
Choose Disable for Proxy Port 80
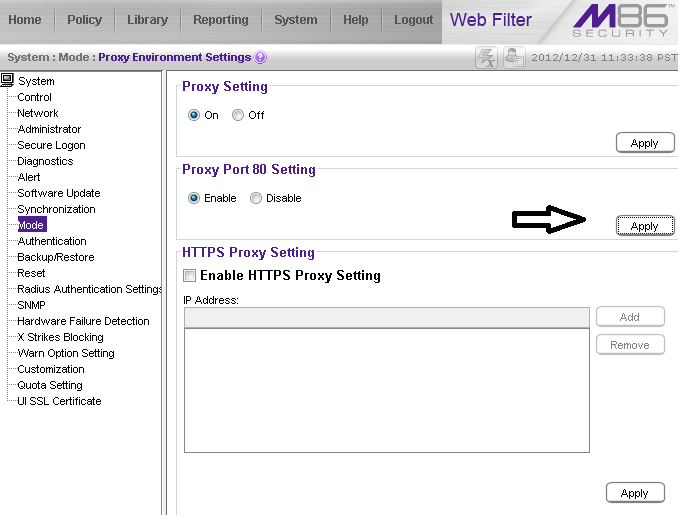point(256,198)
